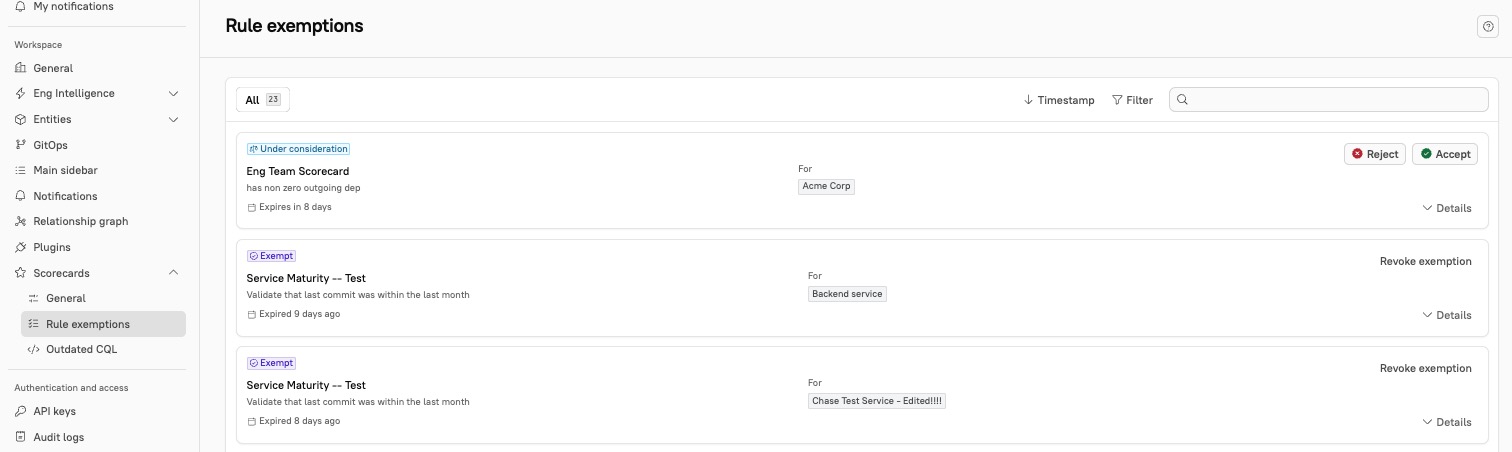This screenshot has height=452, width=1512.
Task: Click the lightning bolt Eng Intelligence icon
Action: (20, 93)
